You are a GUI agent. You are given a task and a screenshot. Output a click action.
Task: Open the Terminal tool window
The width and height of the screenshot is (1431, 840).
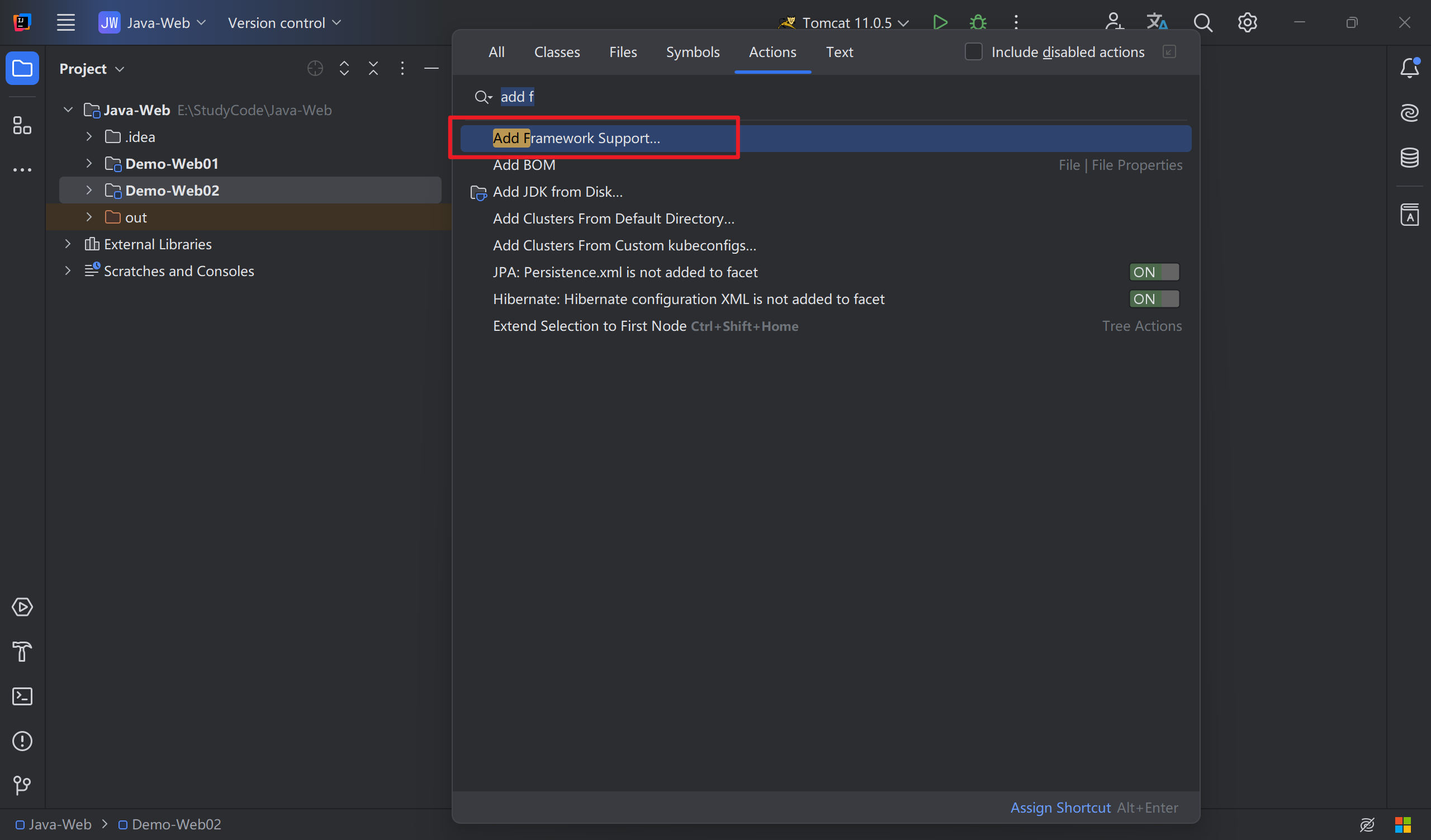coord(22,696)
